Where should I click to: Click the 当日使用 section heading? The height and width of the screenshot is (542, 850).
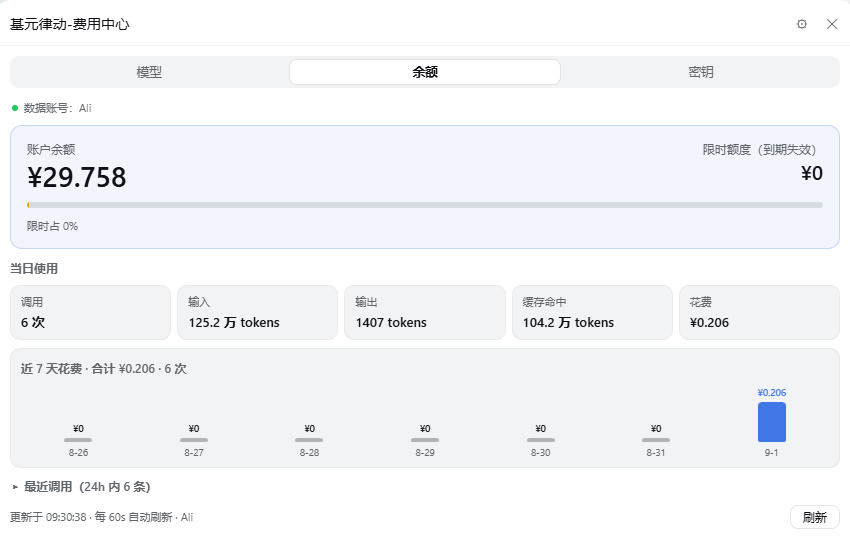(34, 268)
